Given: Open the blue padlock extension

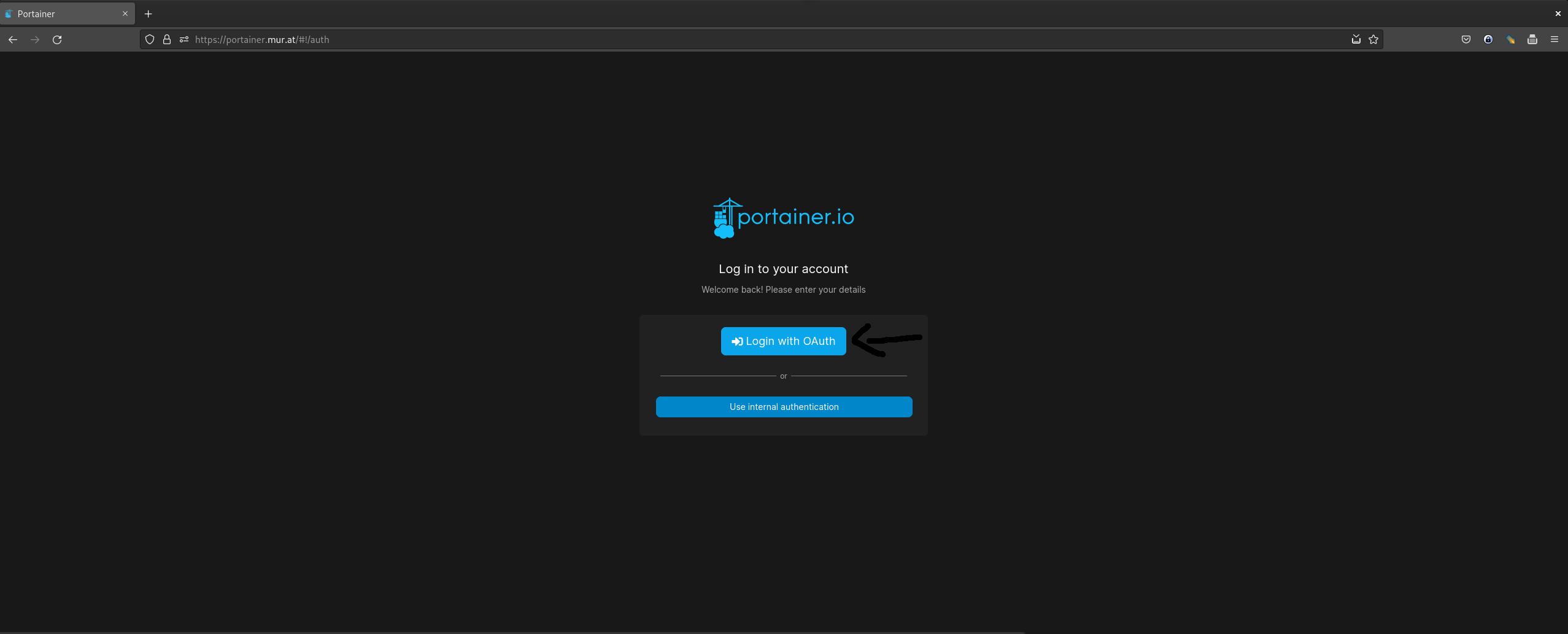Looking at the screenshot, I should tap(1488, 40).
